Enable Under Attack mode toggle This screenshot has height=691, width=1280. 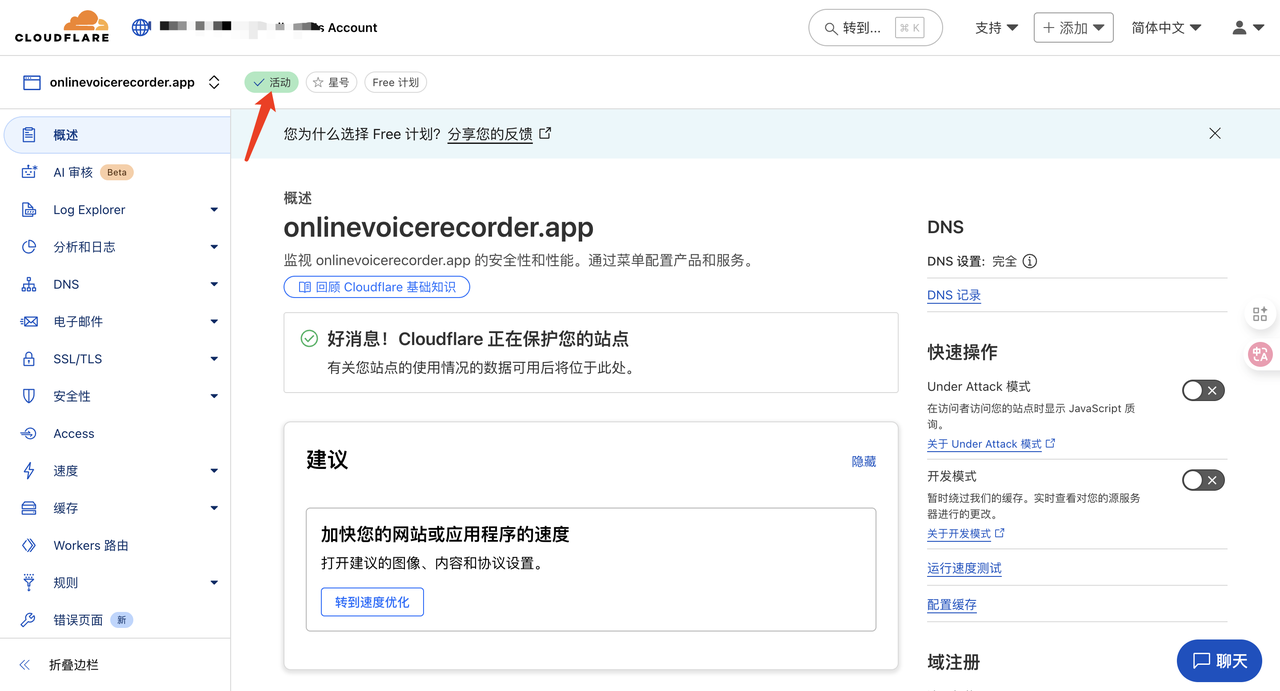[1202, 390]
